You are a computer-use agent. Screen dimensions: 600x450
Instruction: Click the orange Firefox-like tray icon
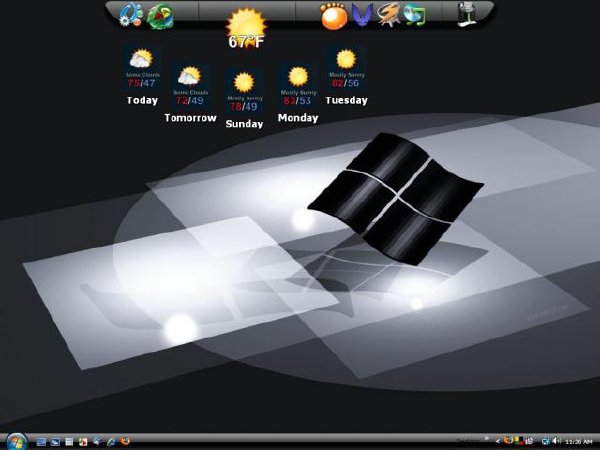(x=508, y=441)
